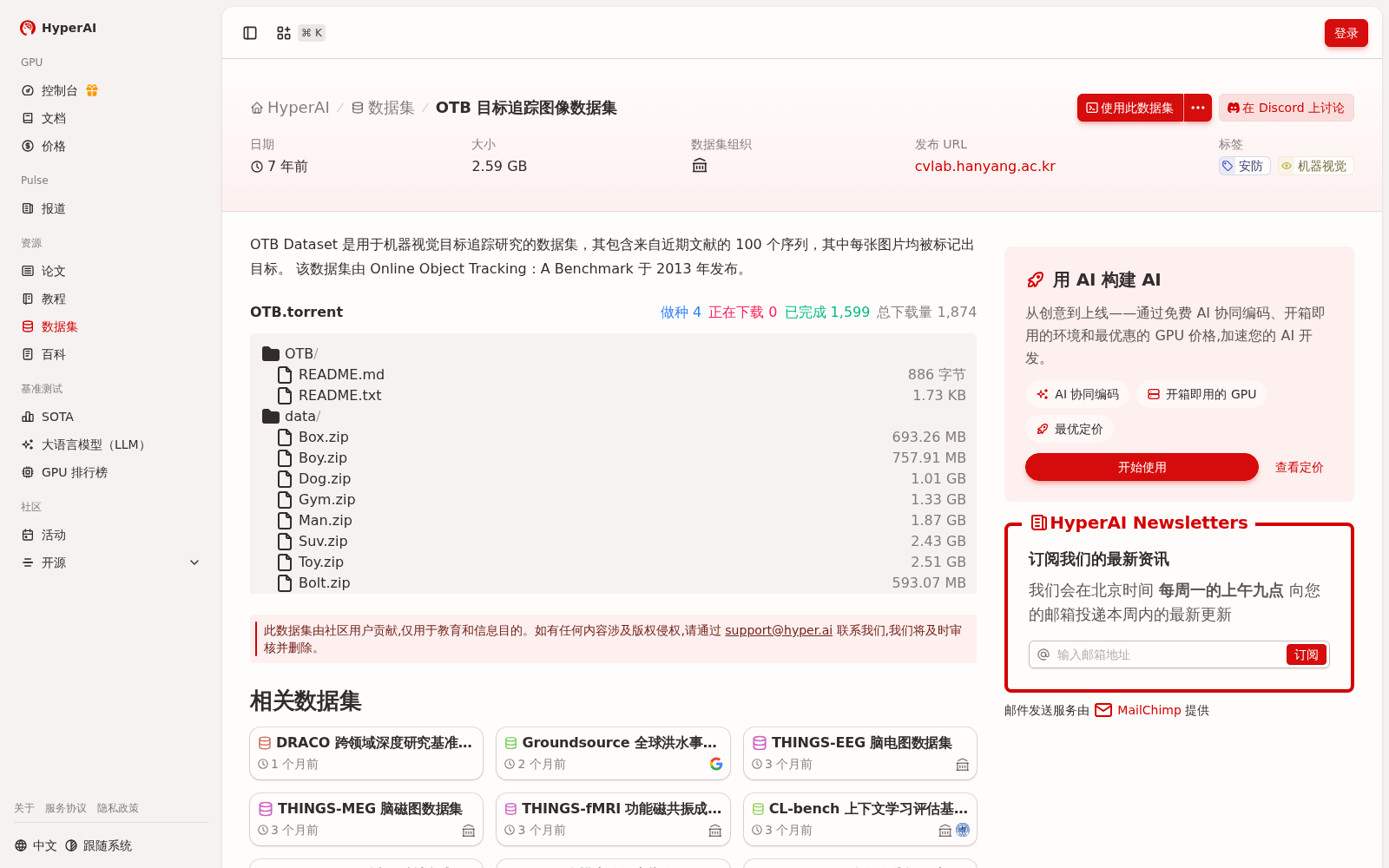Open CL-bench 上下文学习评估 dataset card
This screenshot has height=868, width=1389.
coord(860,819)
